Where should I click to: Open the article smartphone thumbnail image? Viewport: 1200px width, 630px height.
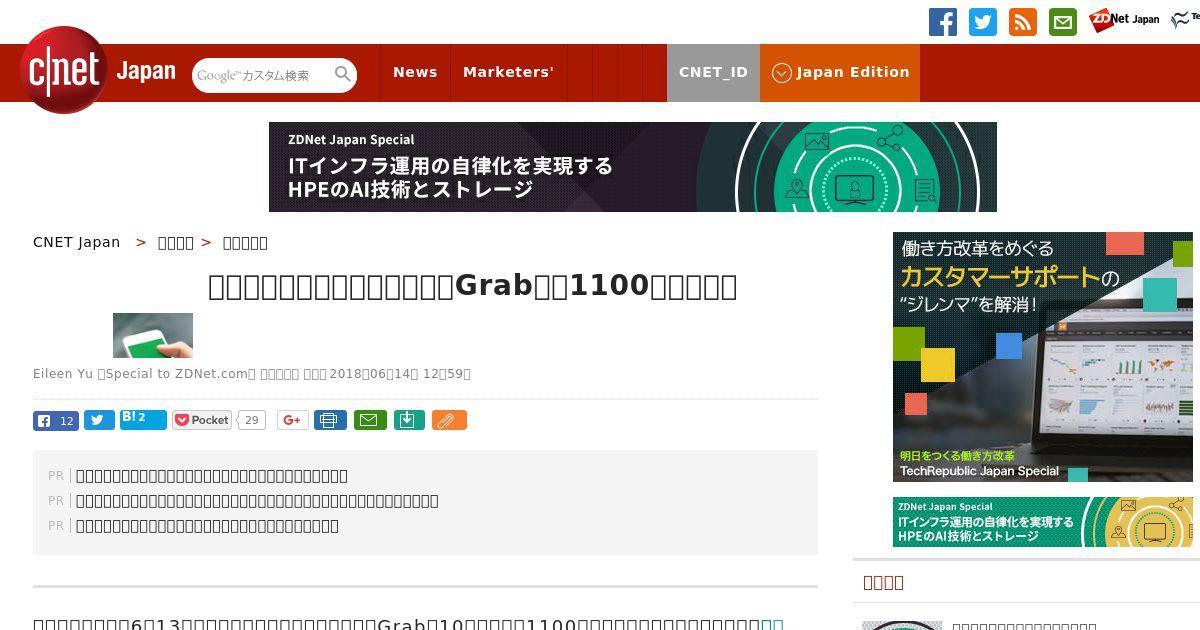pyautogui.click(x=153, y=335)
